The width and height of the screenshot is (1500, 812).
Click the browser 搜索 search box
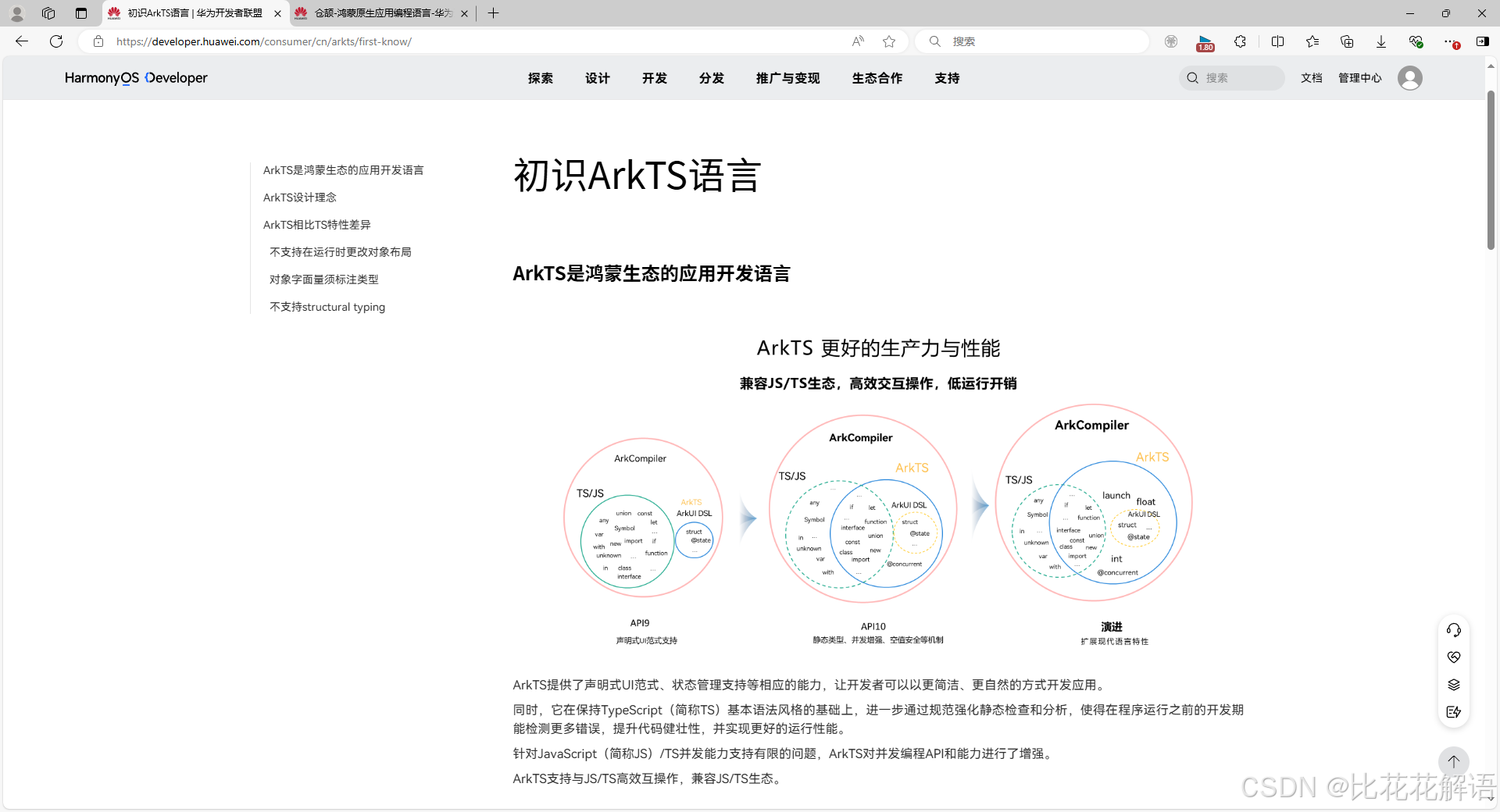tap(1031, 41)
